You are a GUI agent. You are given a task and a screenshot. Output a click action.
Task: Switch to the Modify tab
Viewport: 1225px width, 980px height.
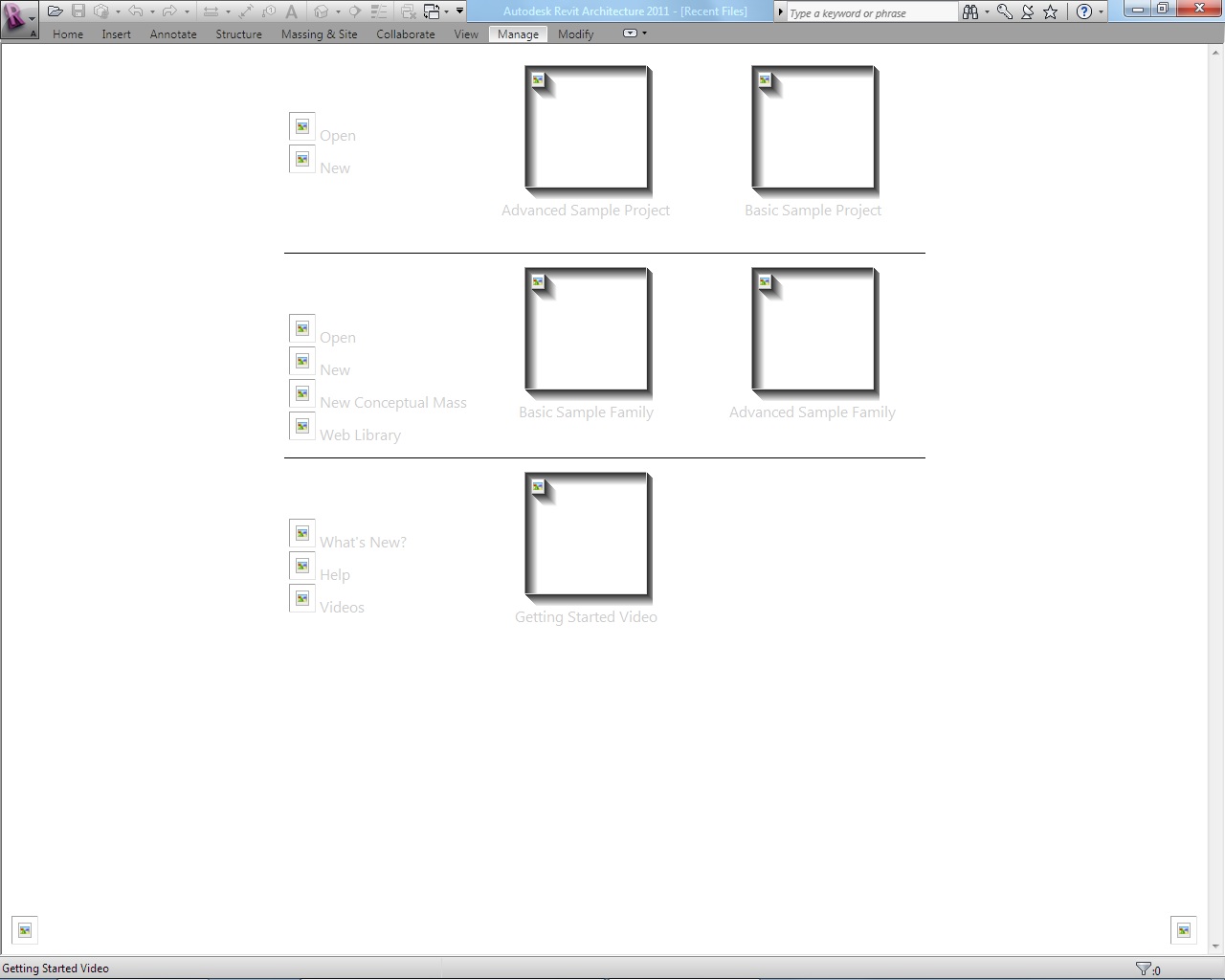coord(576,33)
